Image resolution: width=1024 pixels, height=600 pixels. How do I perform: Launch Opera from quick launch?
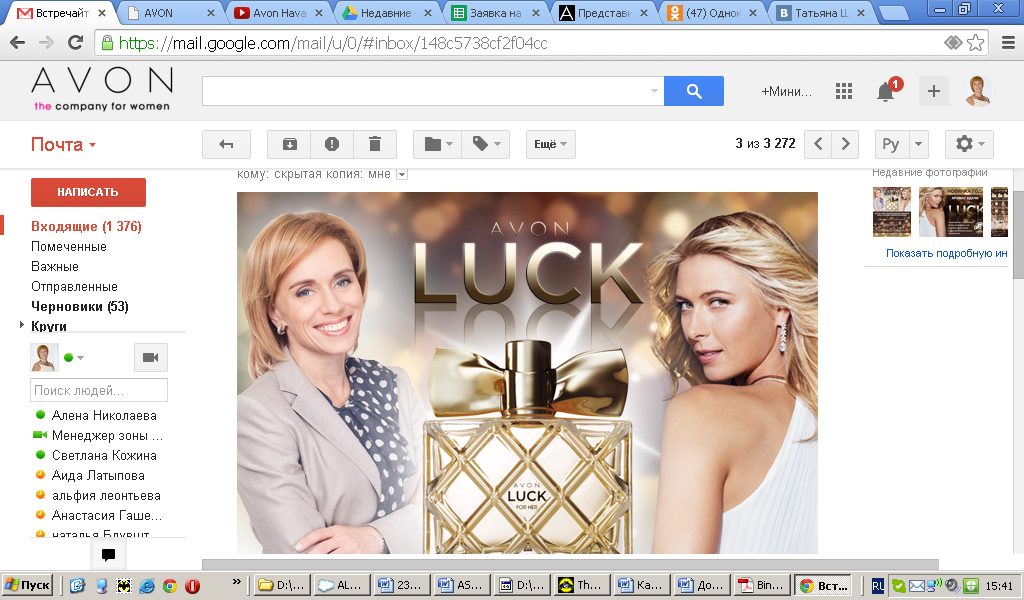coord(193,586)
